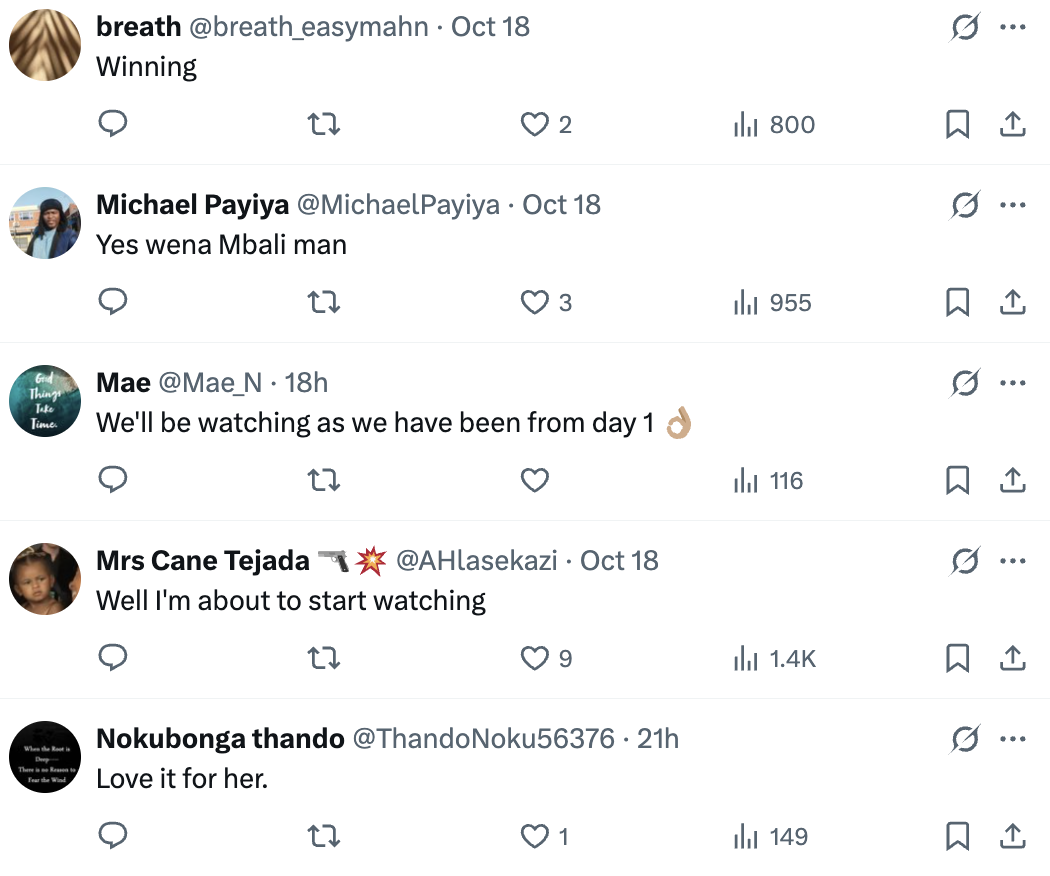Screen dimensions: 1050x876
Task: Share breath's tweet via upload icon
Action: pyautogui.click(x=1012, y=124)
